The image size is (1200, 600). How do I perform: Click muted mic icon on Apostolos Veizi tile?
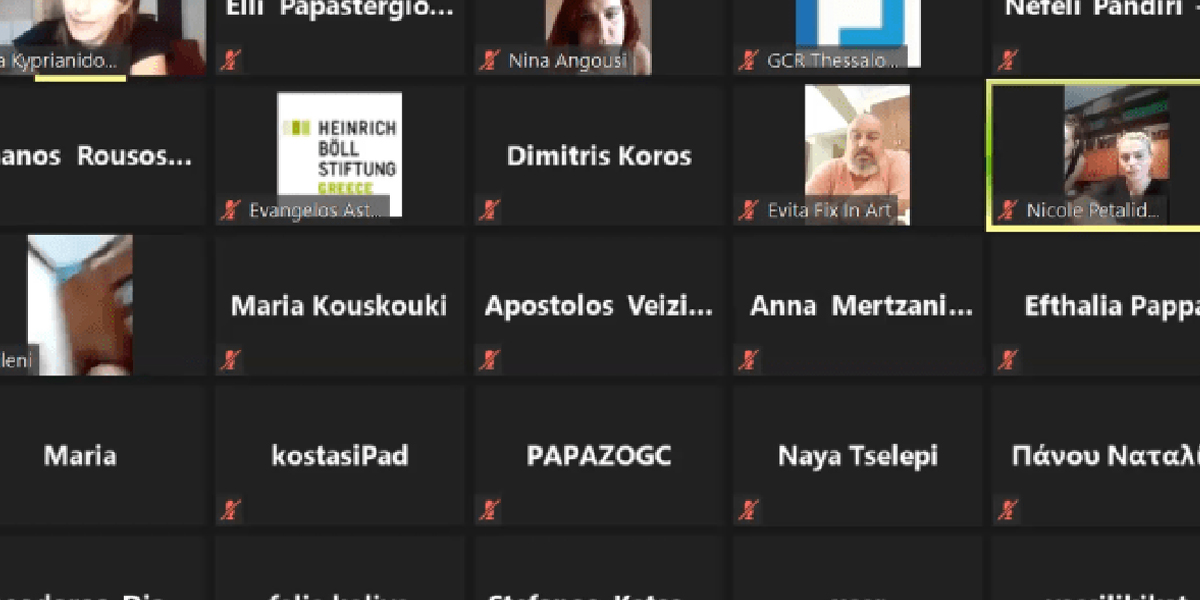(490, 360)
